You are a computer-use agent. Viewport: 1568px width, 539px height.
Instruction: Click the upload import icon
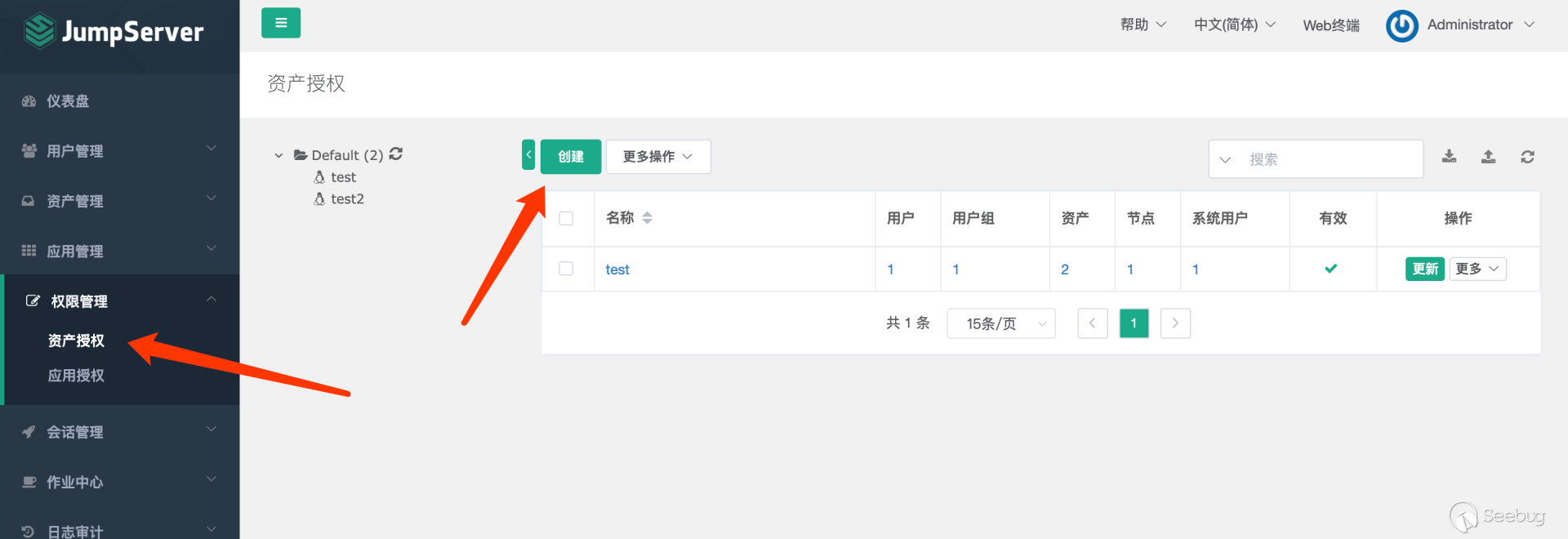click(1488, 156)
